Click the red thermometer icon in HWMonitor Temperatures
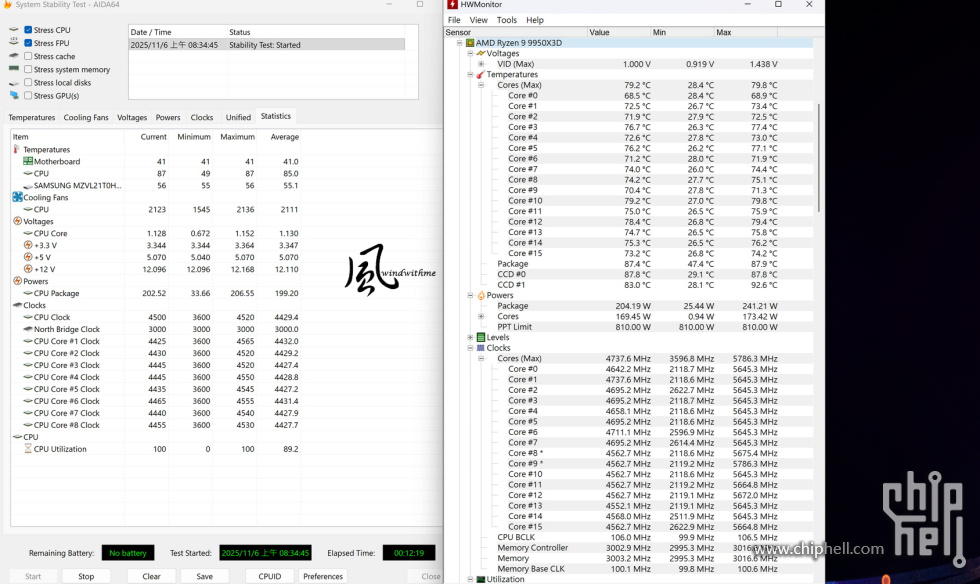Image resolution: width=980 pixels, height=584 pixels. 480,75
